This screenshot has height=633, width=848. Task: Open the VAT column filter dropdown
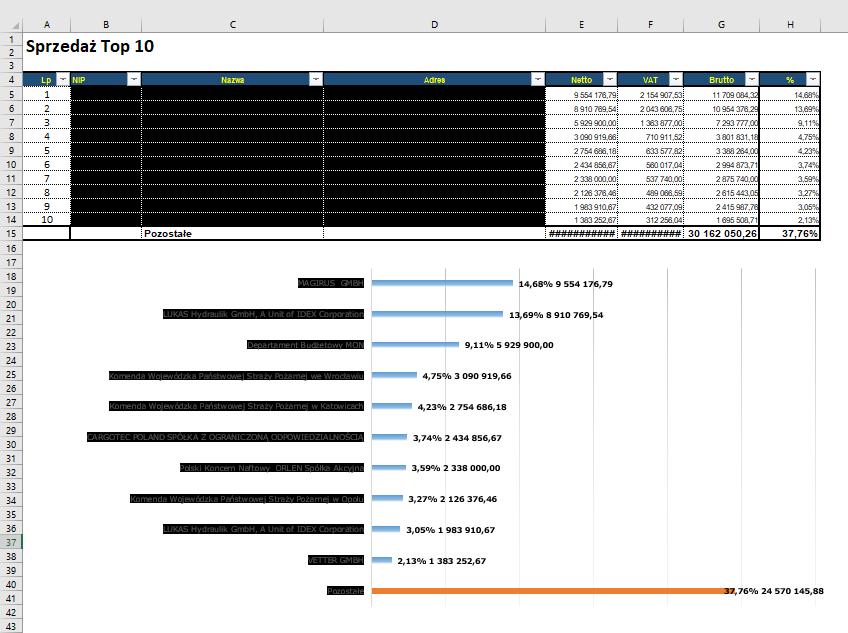[675, 80]
